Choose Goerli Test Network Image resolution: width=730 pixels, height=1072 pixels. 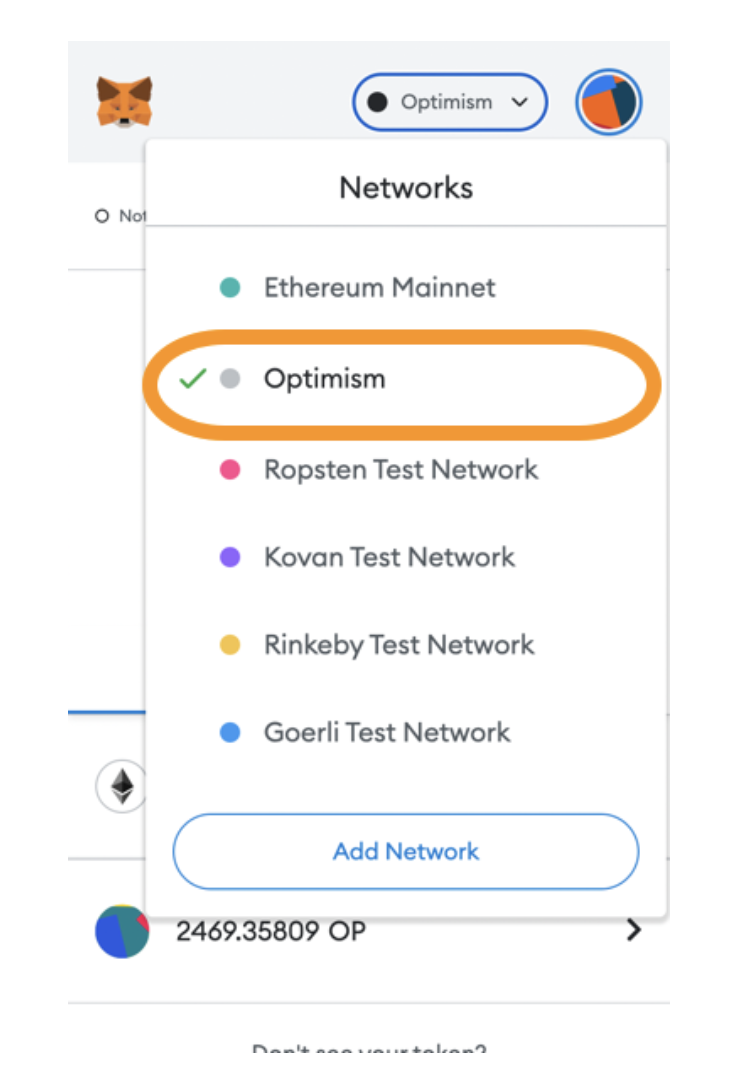point(406,732)
